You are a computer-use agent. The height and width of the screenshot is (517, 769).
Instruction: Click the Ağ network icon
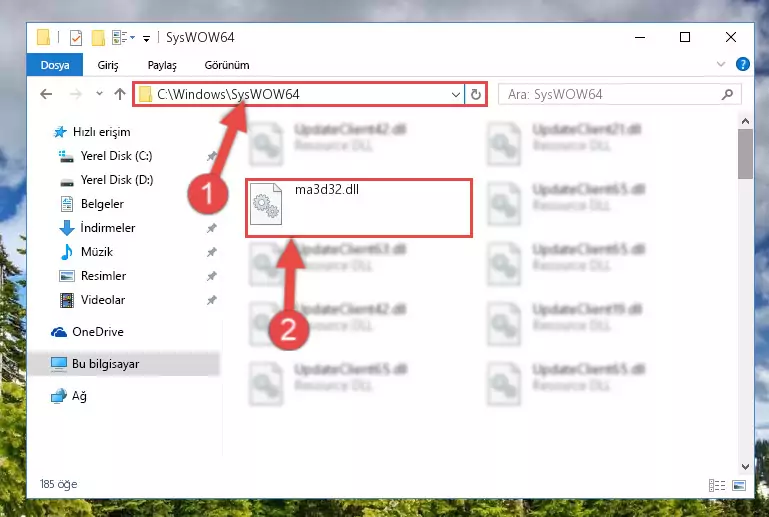(x=59, y=396)
